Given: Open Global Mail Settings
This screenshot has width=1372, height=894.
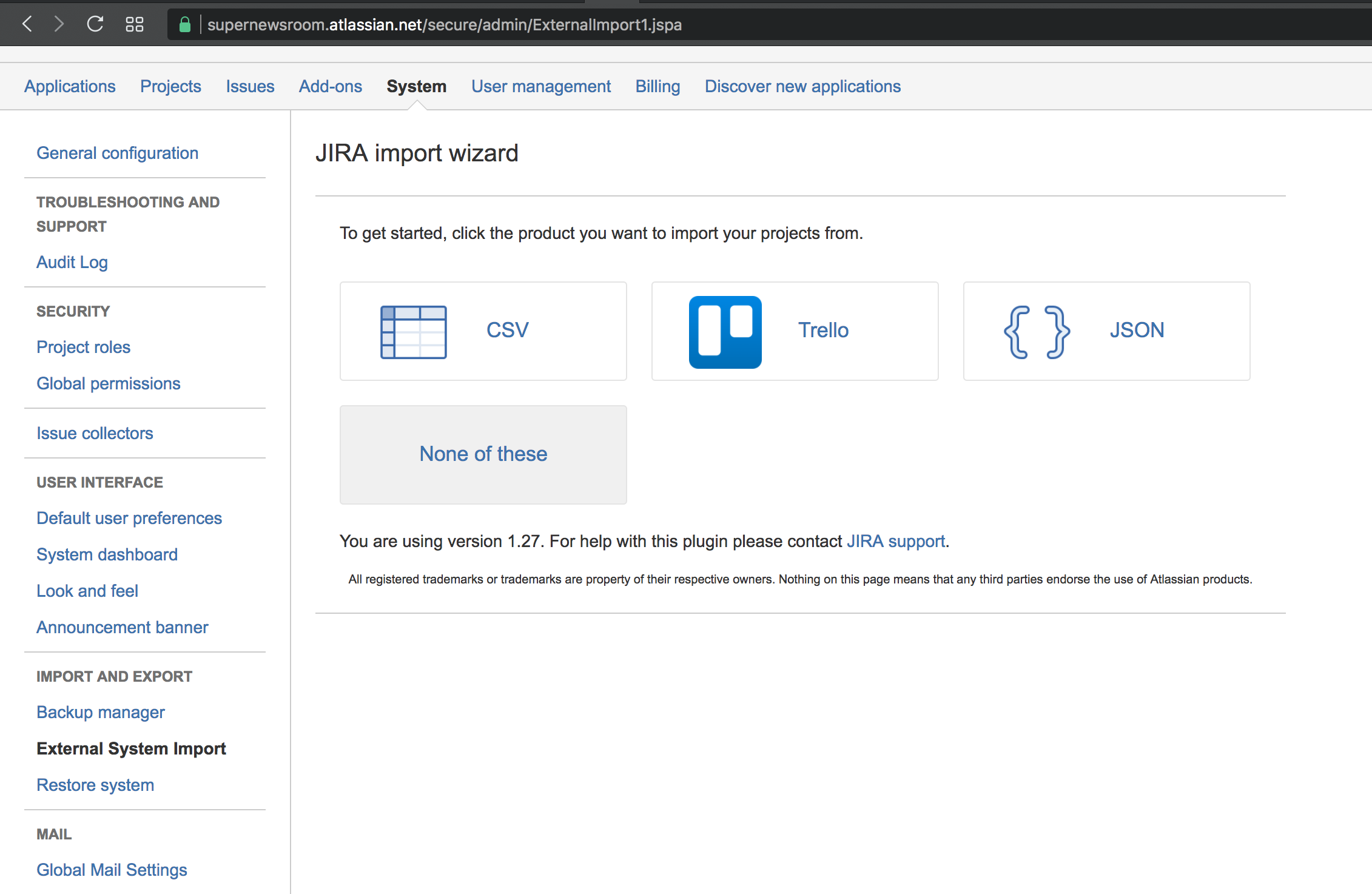Looking at the screenshot, I should click(111, 869).
